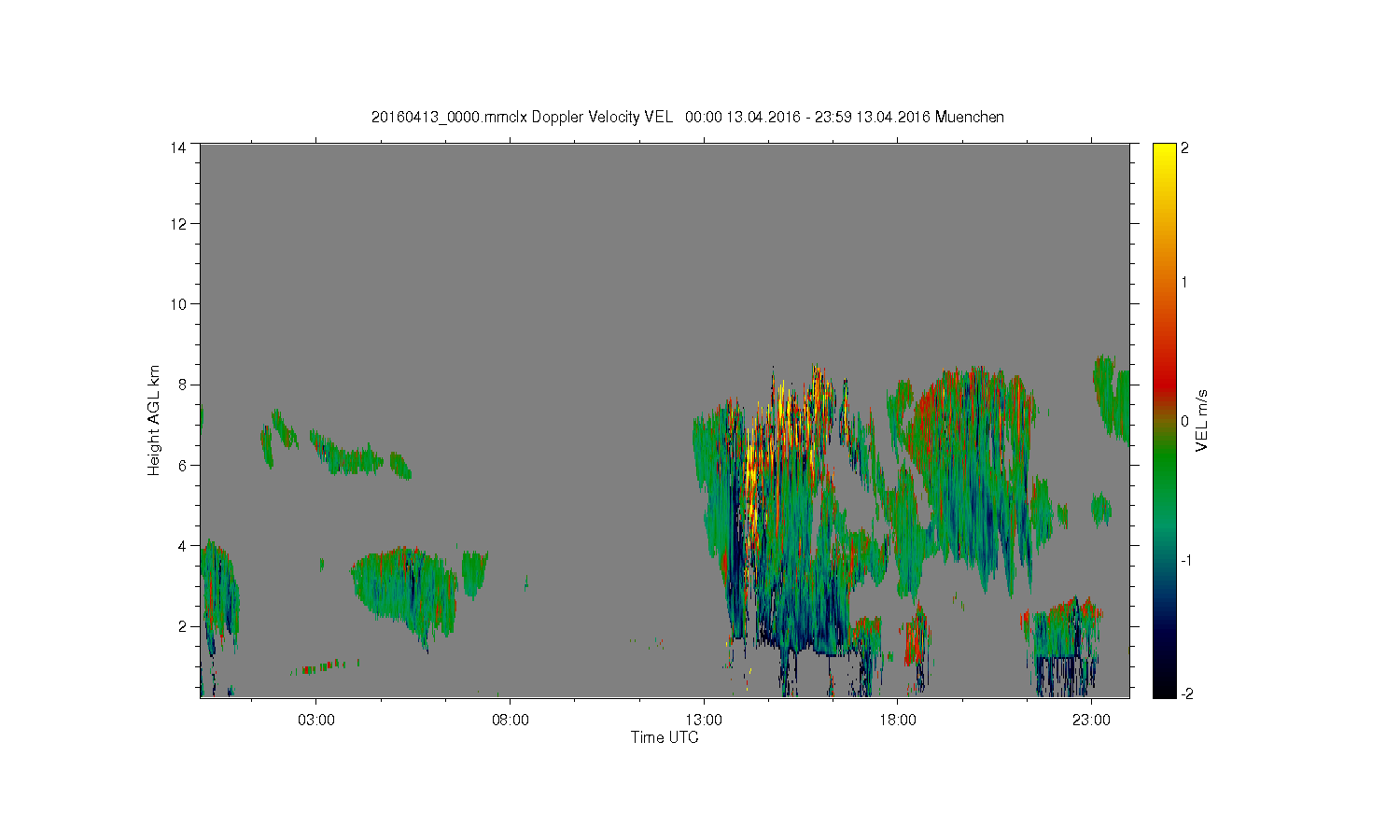Select the "Time UTC" axis label

pos(665,737)
